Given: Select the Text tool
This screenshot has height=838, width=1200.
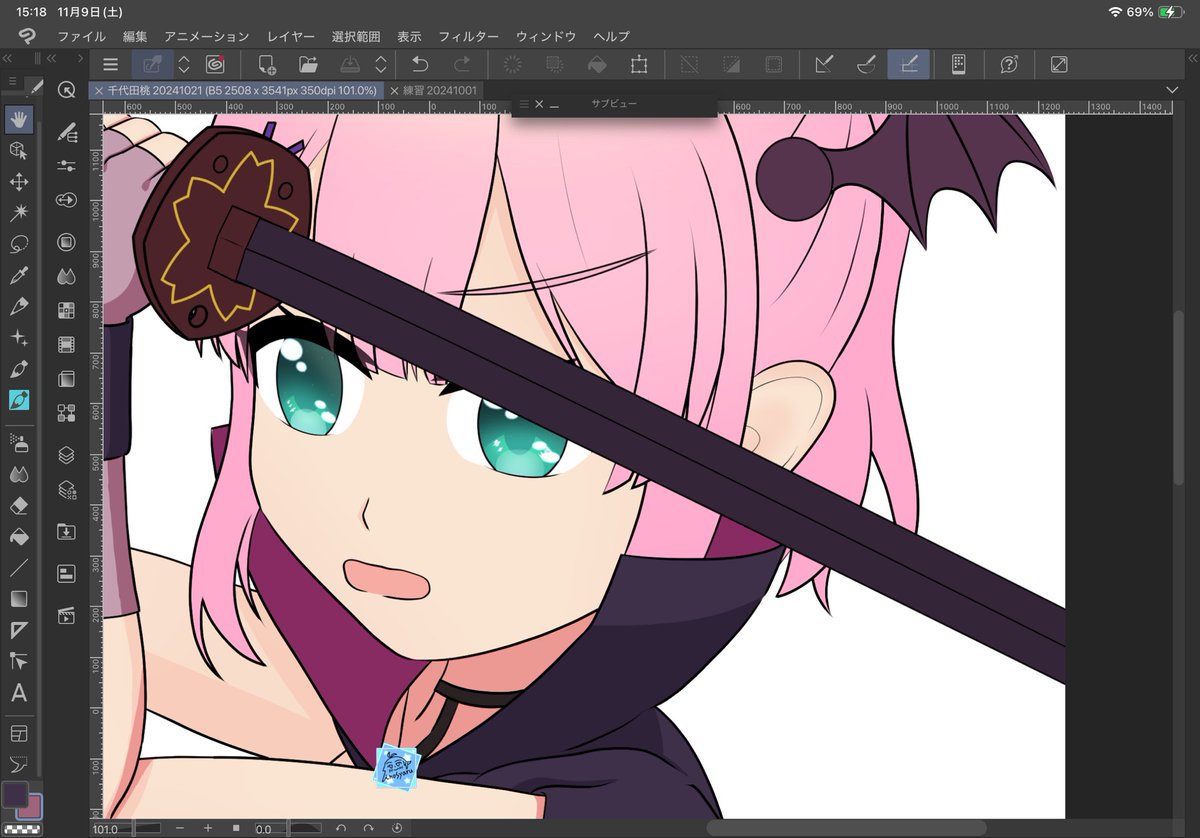Looking at the screenshot, I should tap(18, 693).
